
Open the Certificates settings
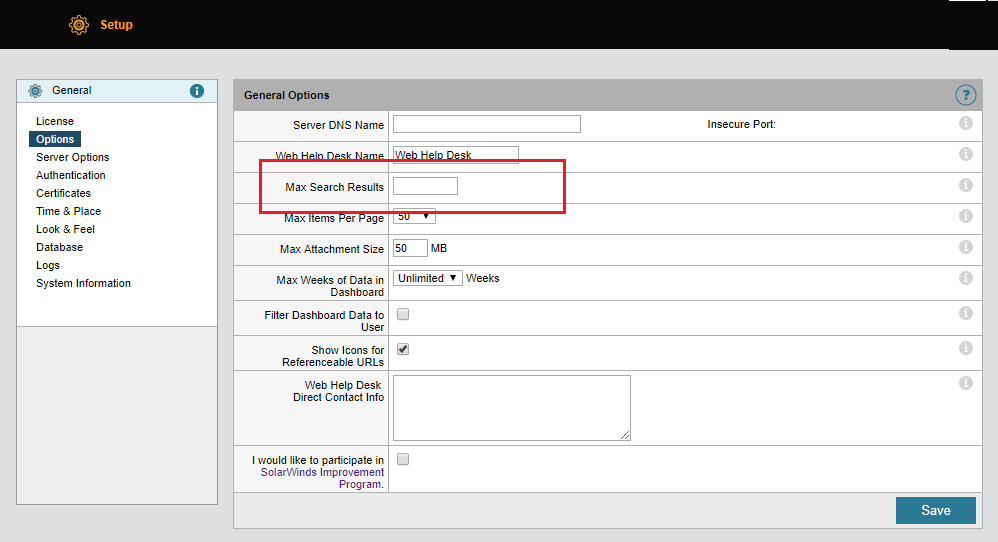click(x=63, y=193)
